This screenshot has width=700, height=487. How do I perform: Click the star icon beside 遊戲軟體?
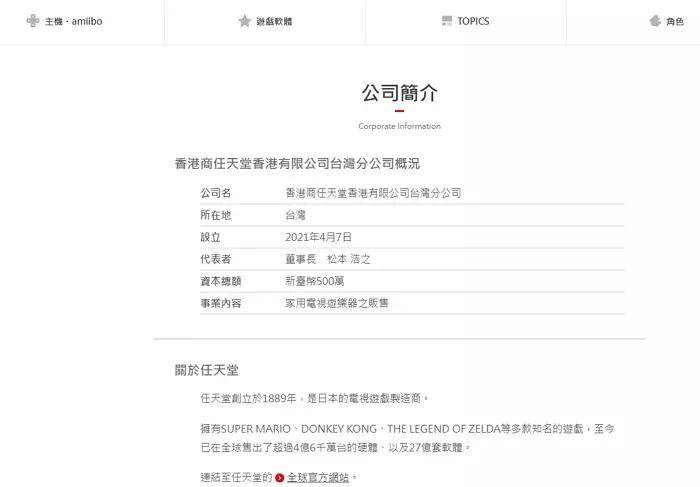coord(245,21)
